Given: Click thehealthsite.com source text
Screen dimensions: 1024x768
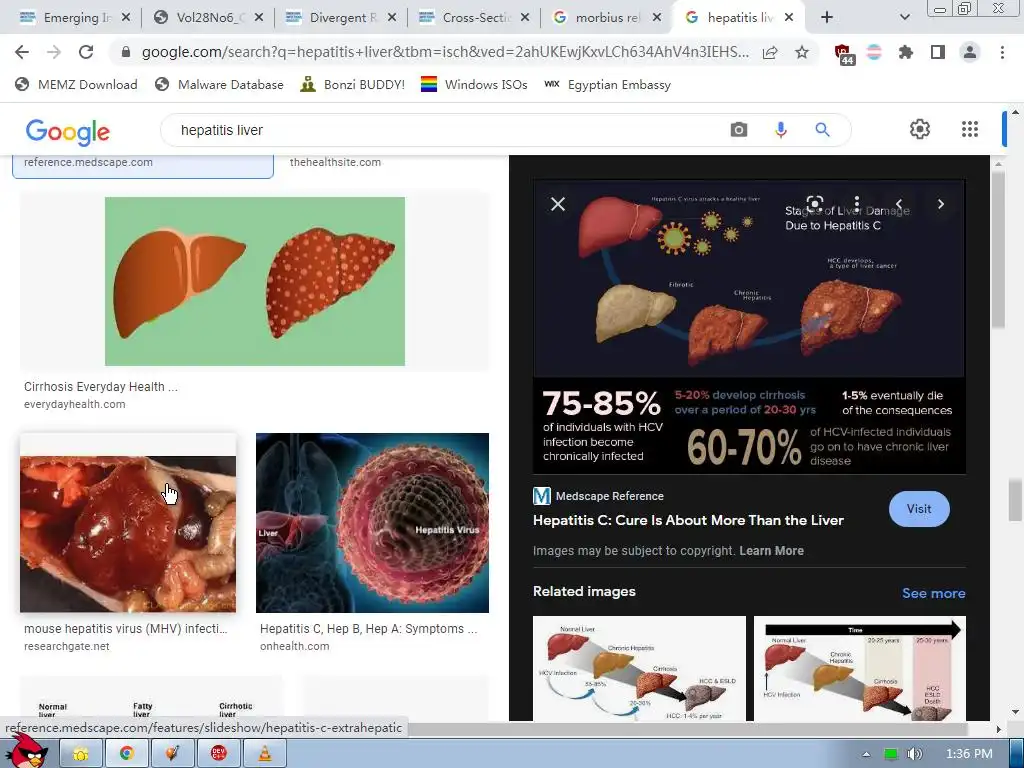Looking at the screenshot, I should [335, 162].
